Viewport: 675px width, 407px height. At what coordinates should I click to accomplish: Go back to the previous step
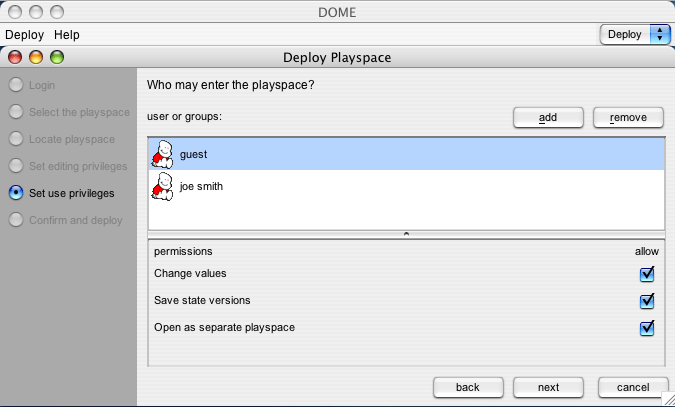tap(468, 387)
